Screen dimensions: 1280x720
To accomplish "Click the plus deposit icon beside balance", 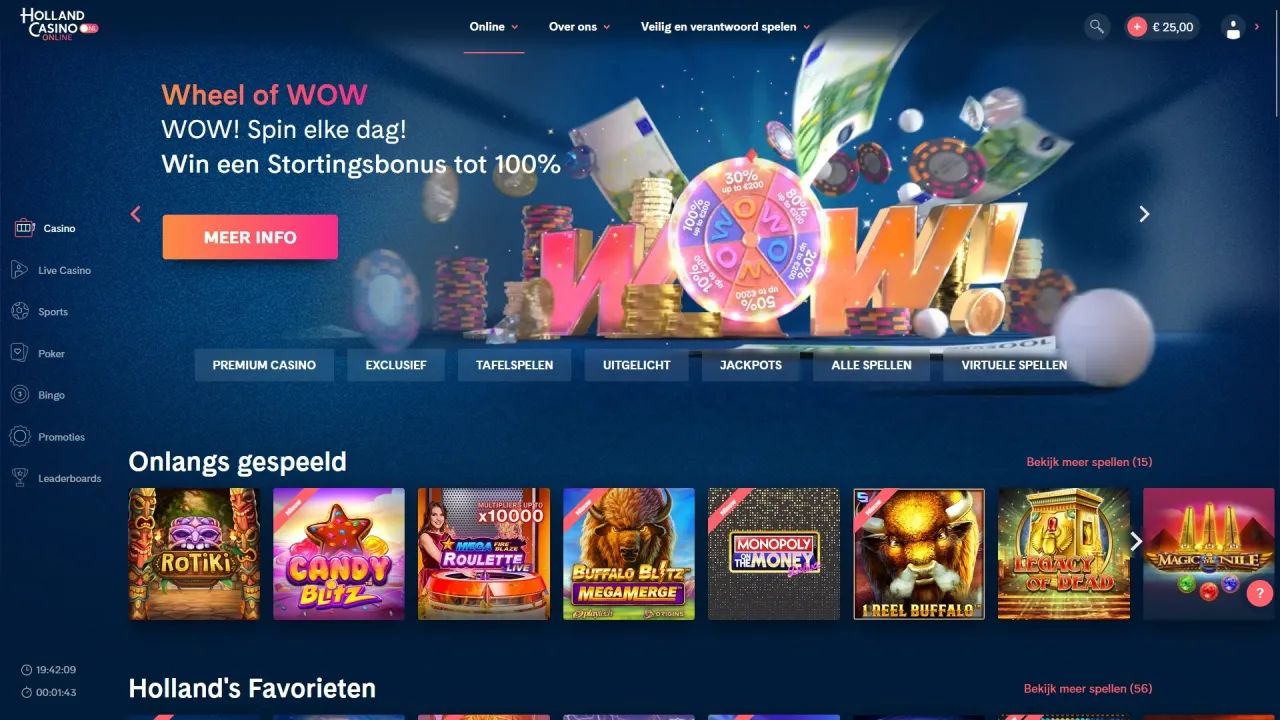I will click(x=1137, y=27).
